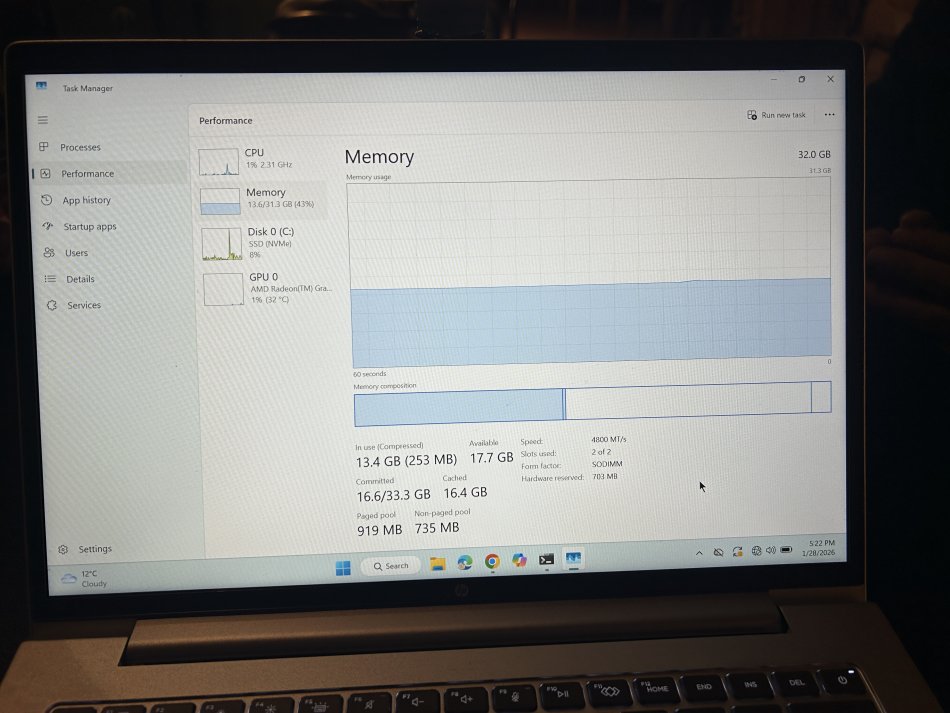View CPU performance via its thumbnail graph

pos(221,159)
